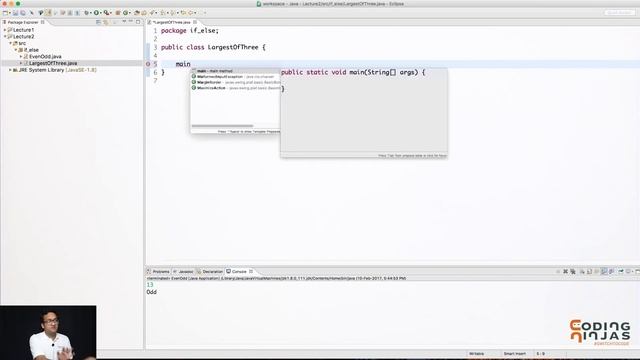Activate the Package Explorer tab
The height and width of the screenshot is (360, 640).
(x=22, y=22)
